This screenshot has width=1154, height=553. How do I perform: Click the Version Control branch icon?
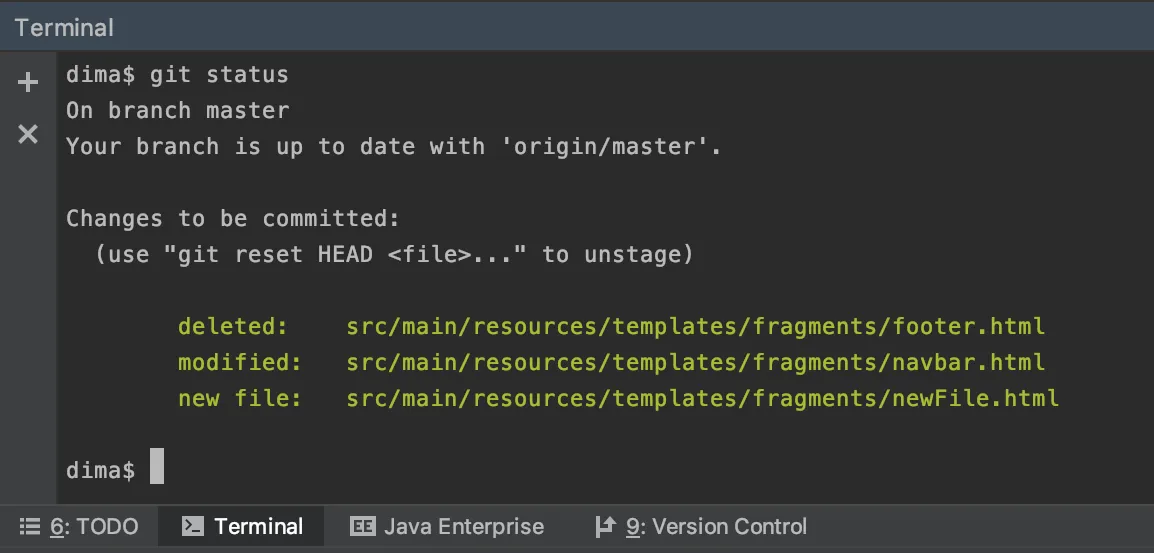point(604,526)
